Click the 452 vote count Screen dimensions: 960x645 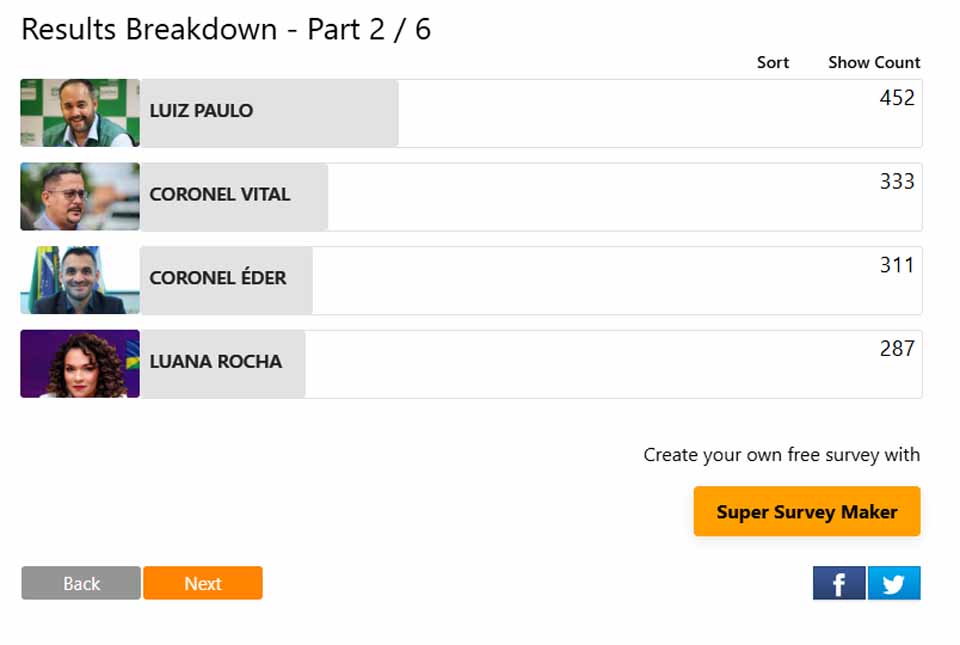(896, 98)
